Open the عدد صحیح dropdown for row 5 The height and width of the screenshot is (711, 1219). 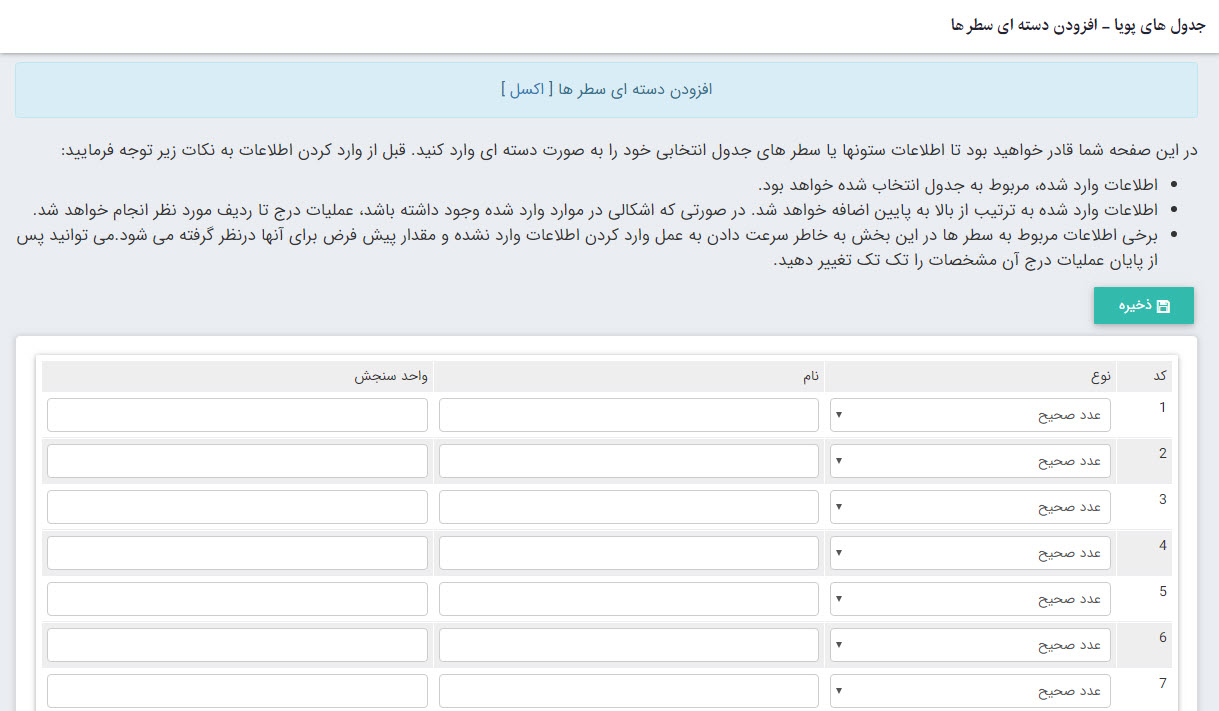[x=968, y=598]
